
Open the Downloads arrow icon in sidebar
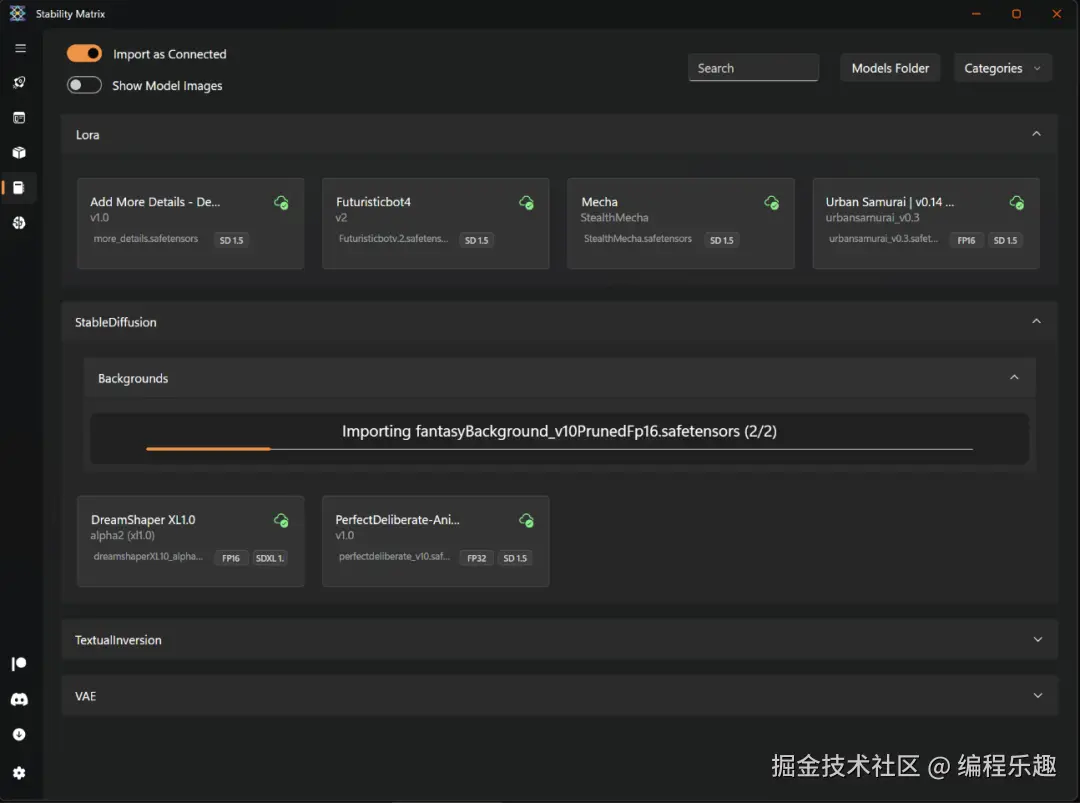coord(19,734)
